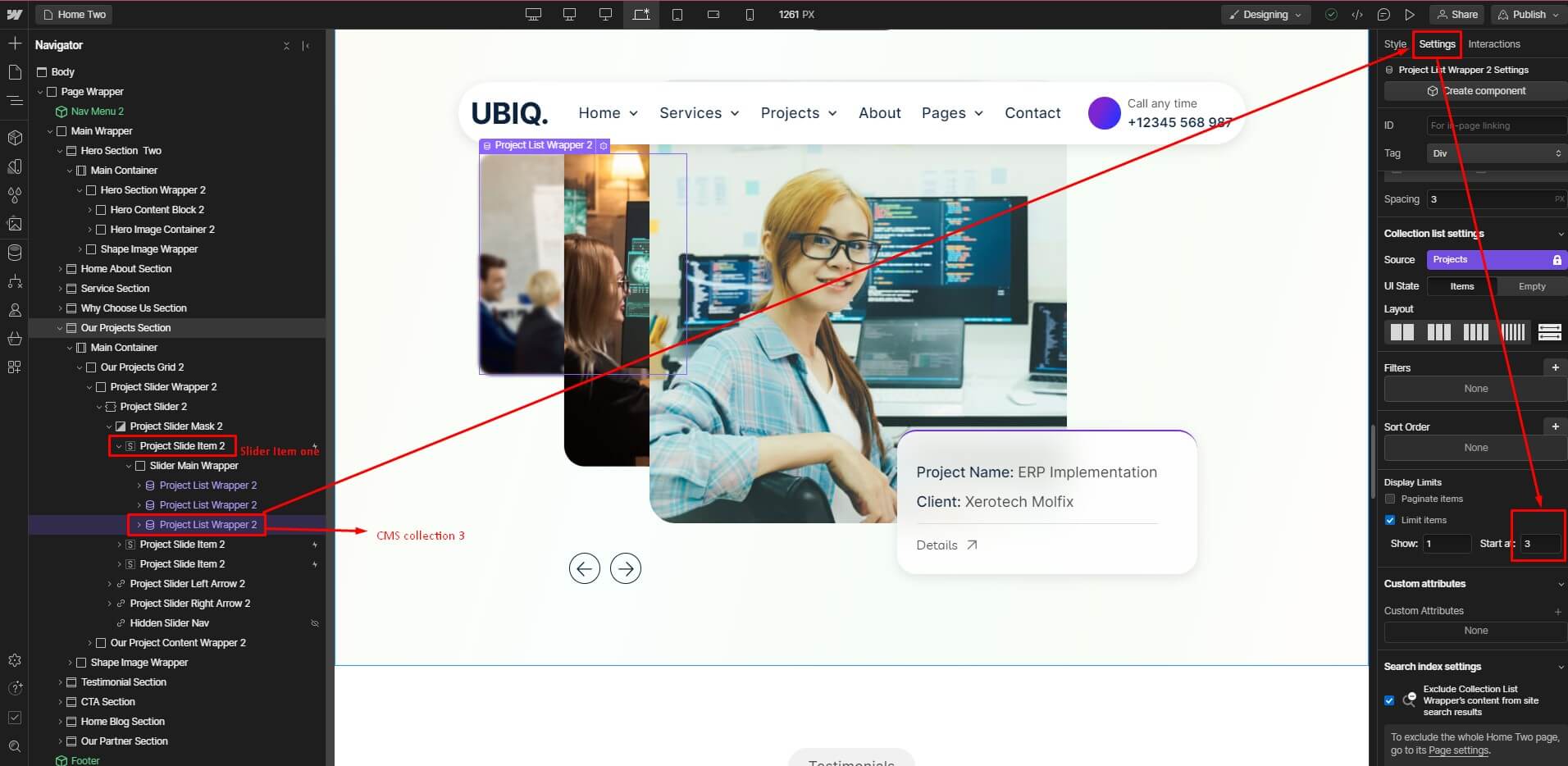Pin the Navigator panel

click(x=306, y=46)
